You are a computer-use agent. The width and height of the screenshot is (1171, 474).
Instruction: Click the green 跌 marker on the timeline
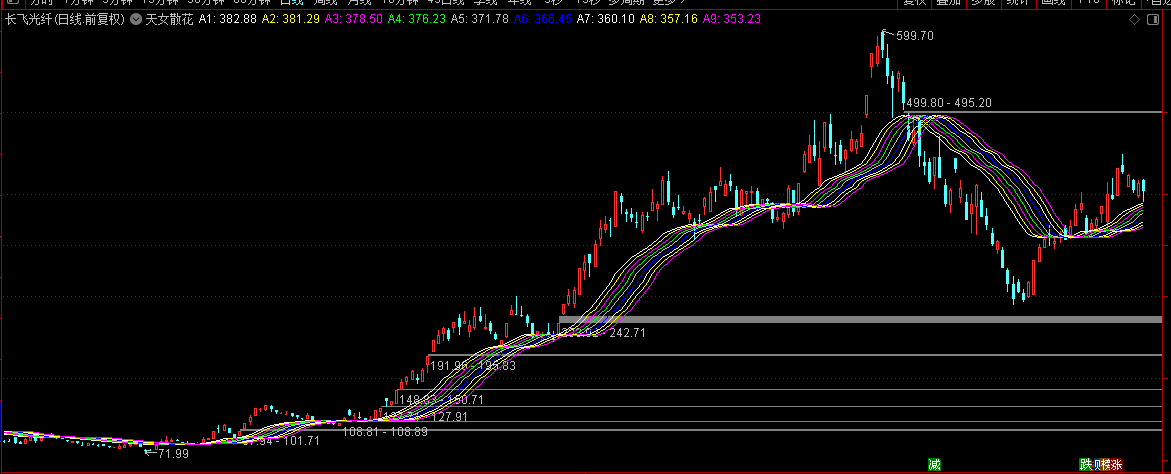point(1085,464)
